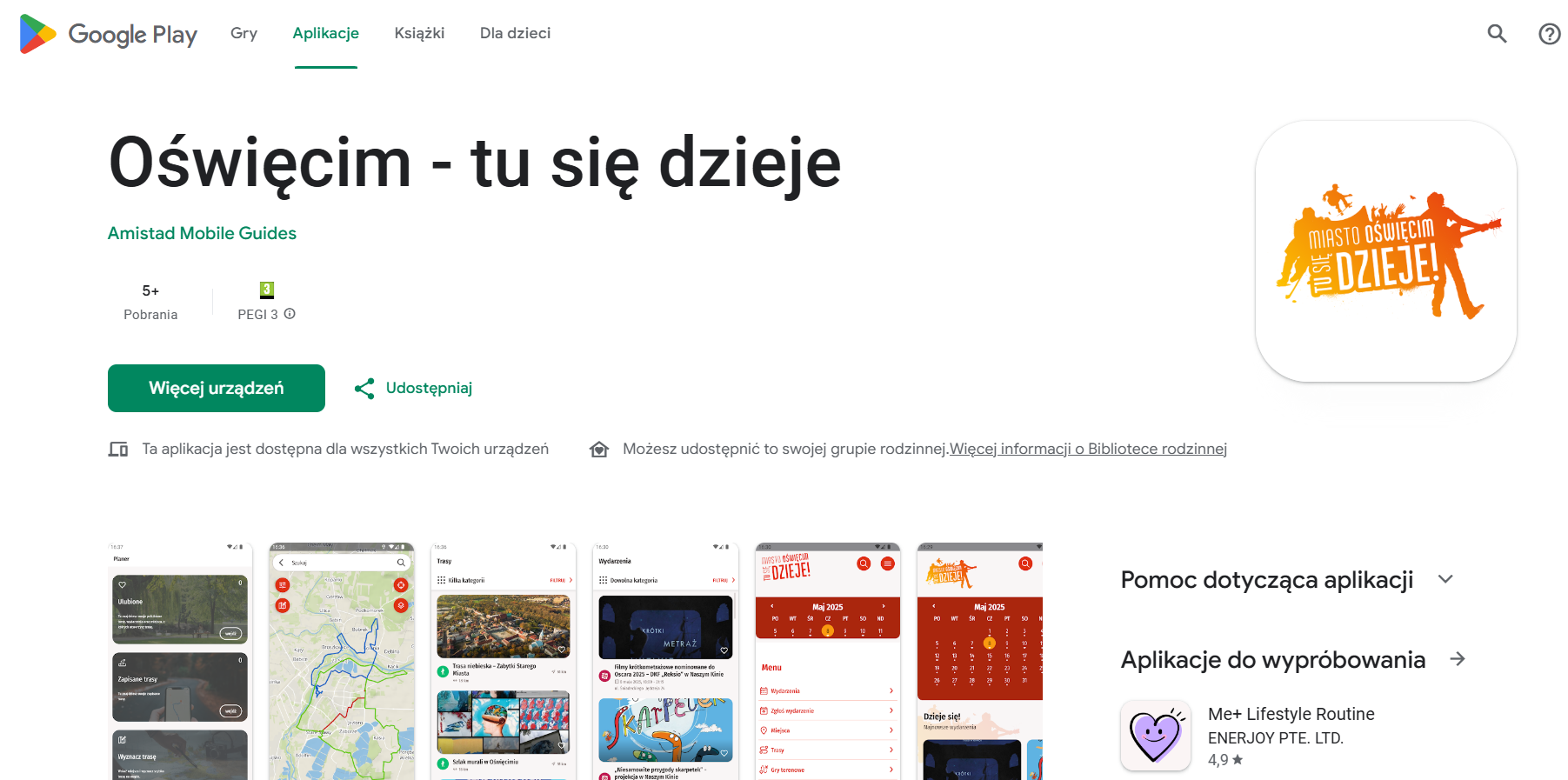The image size is (1568, 780).
Task: Open the map screenshot thumbnail
Action: click(342, 662)
